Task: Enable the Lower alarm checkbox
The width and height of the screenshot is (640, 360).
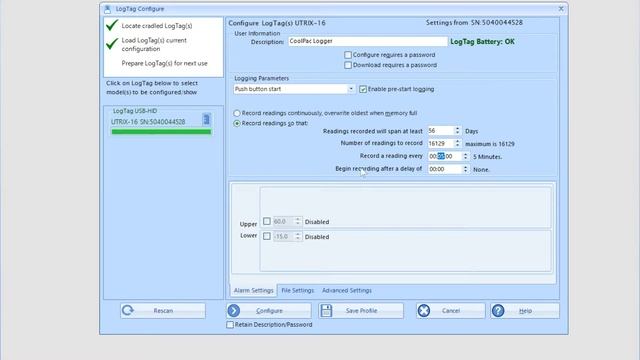Action: coord(267,236)
